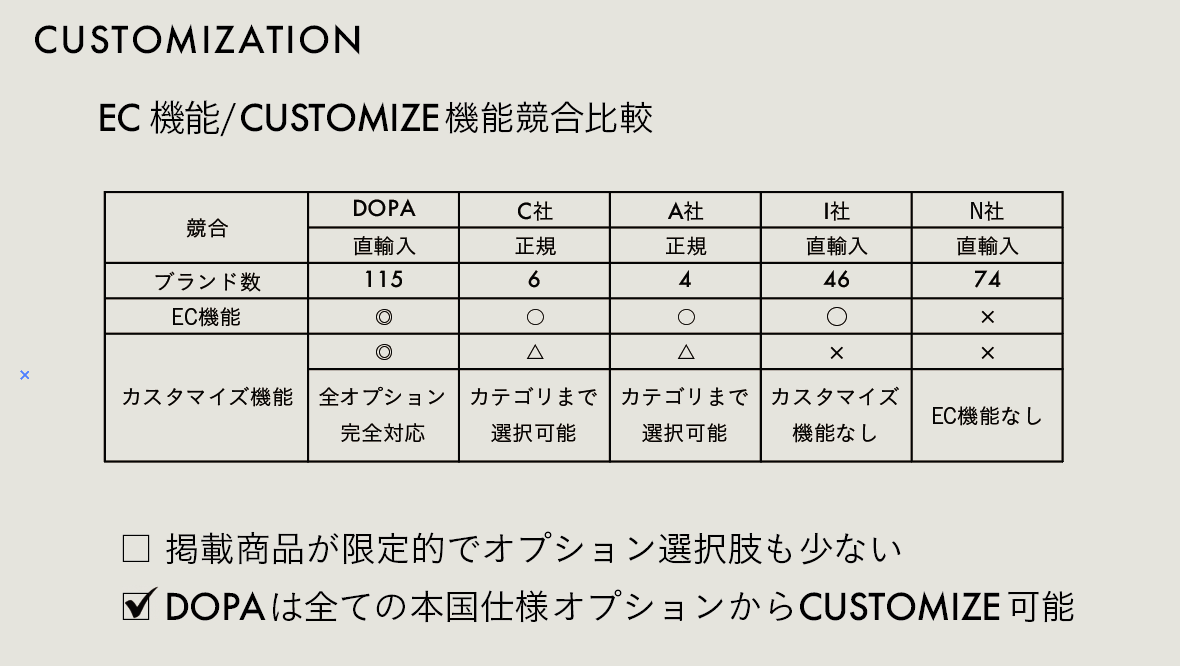Click the 全オプション完全対応 cell
The width and height of the screenshot is (1180, 666).
pyautogui.click(x=384, y=415)
